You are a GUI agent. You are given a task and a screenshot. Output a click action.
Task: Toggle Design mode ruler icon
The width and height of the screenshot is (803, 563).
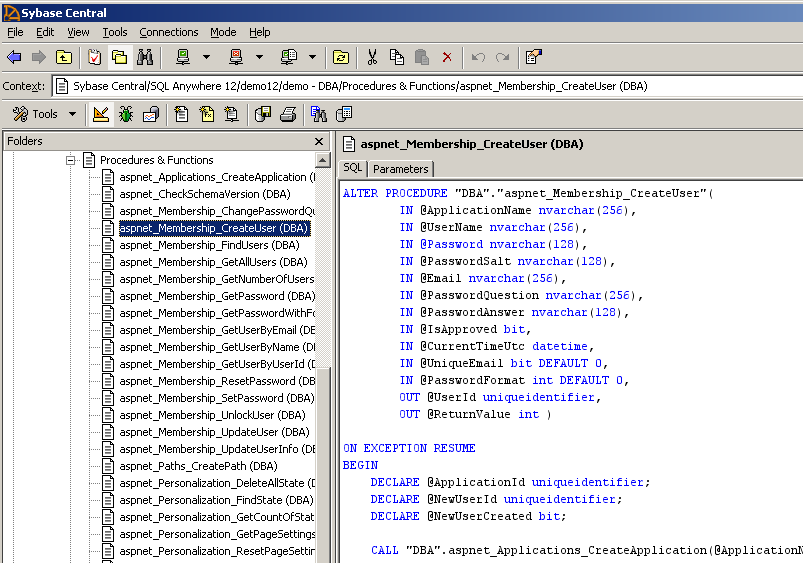[101, 114]
